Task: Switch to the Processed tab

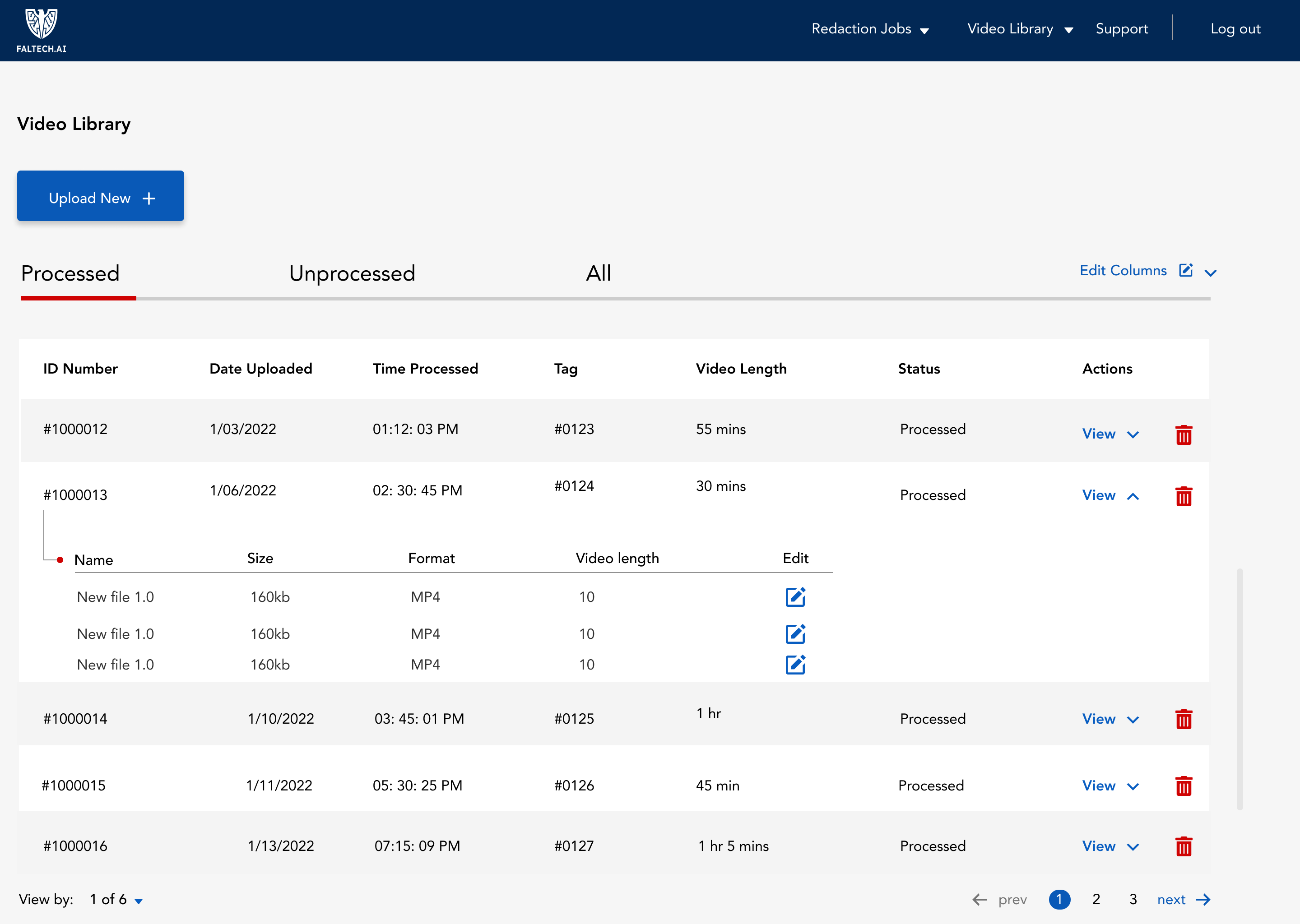Action: (x=70, y=274)
